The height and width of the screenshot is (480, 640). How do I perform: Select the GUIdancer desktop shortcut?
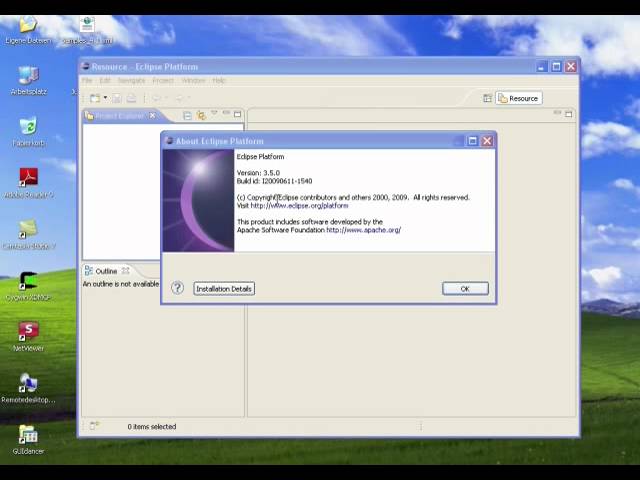[x=28, y=440]
